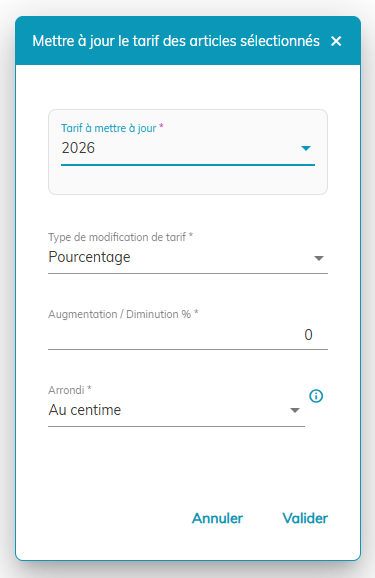This screenshot has width=375, height=578.
Task: Click the Pourcentage selected value
Action: [89, 257]
